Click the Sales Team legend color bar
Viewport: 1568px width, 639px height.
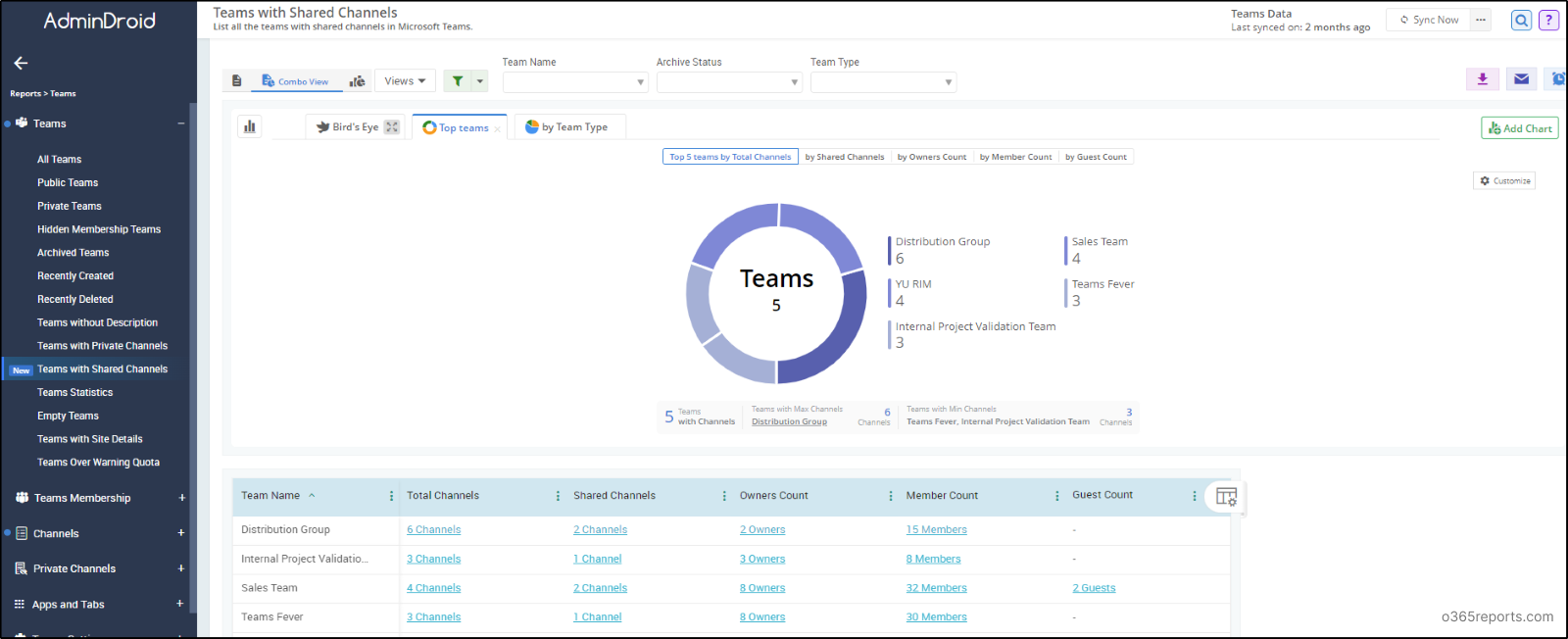pyautogui.click(x=1066, y=251)
